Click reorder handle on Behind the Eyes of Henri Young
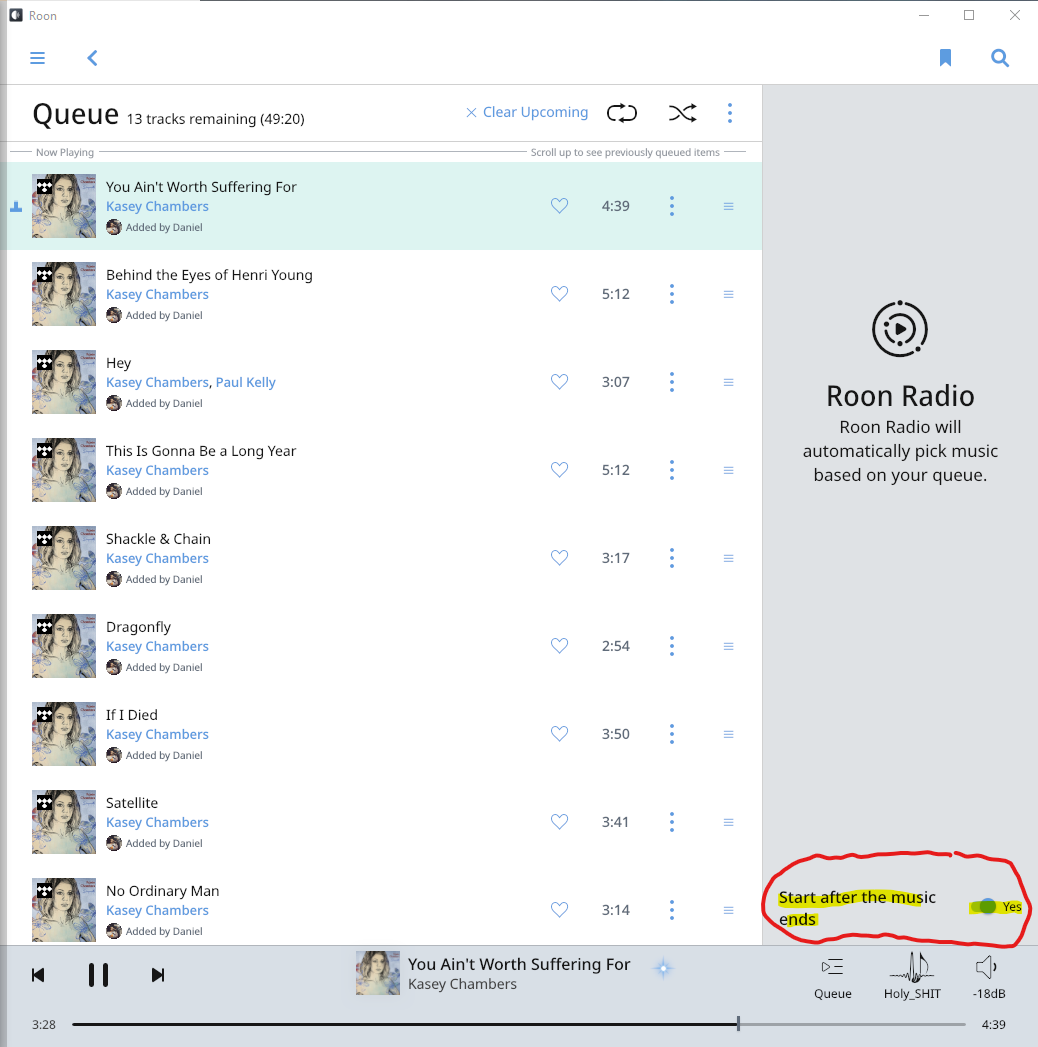1038x1047 pixels. tap(729, 294)
